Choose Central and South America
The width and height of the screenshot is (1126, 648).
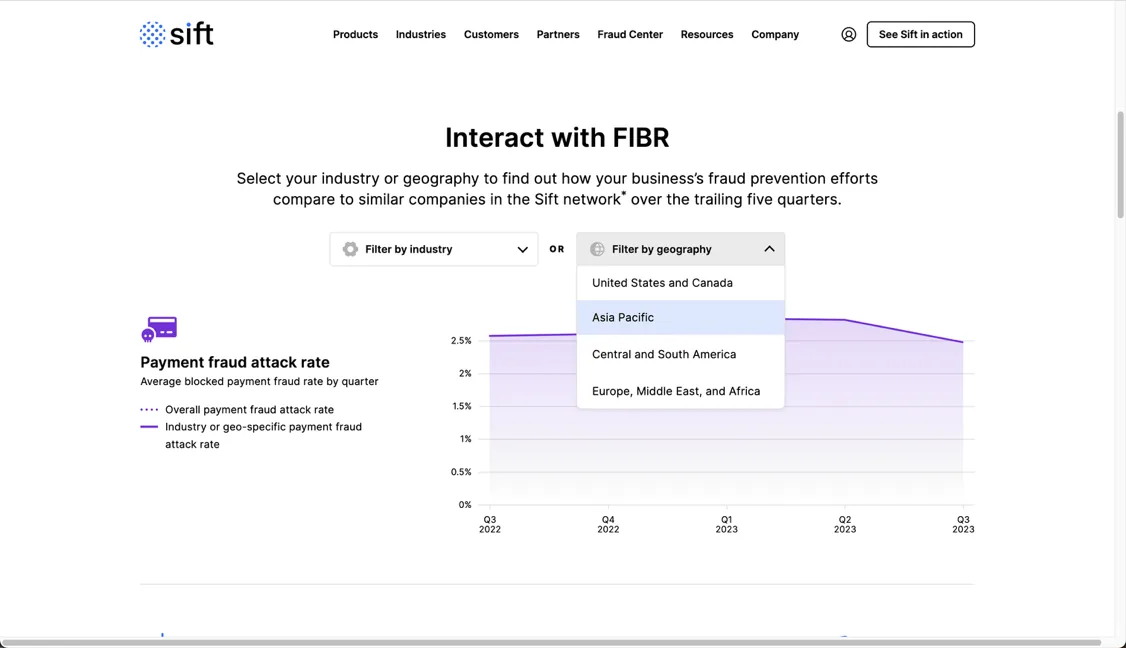click(680, 354)
